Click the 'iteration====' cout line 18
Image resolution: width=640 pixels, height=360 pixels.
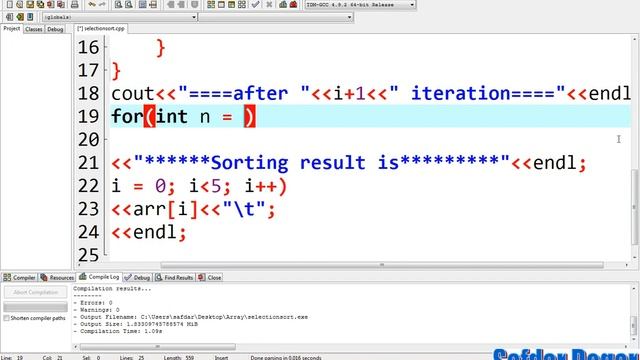tap(371, 93)
